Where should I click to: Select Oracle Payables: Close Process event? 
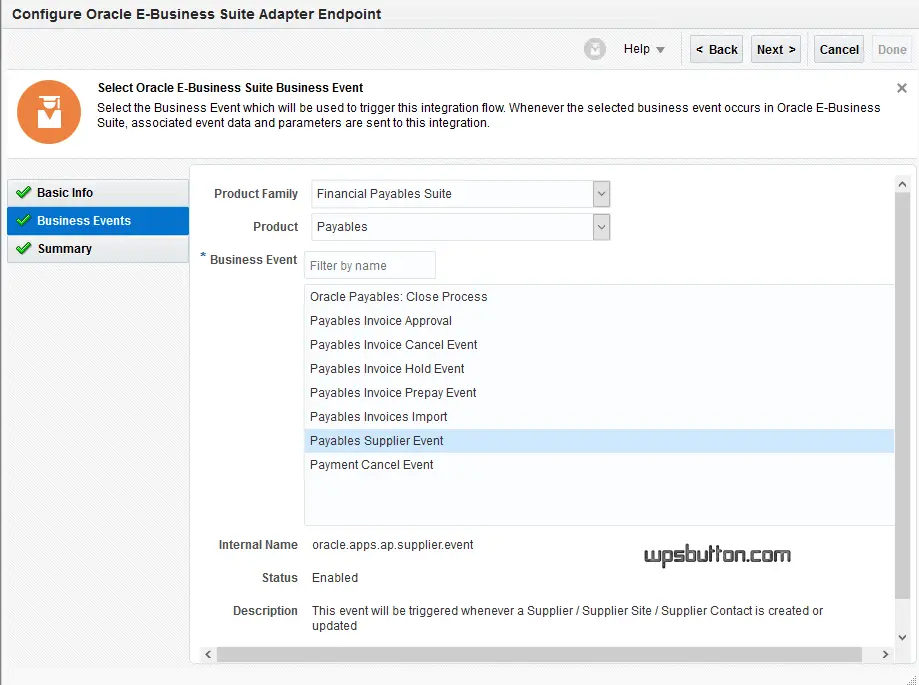599,297
